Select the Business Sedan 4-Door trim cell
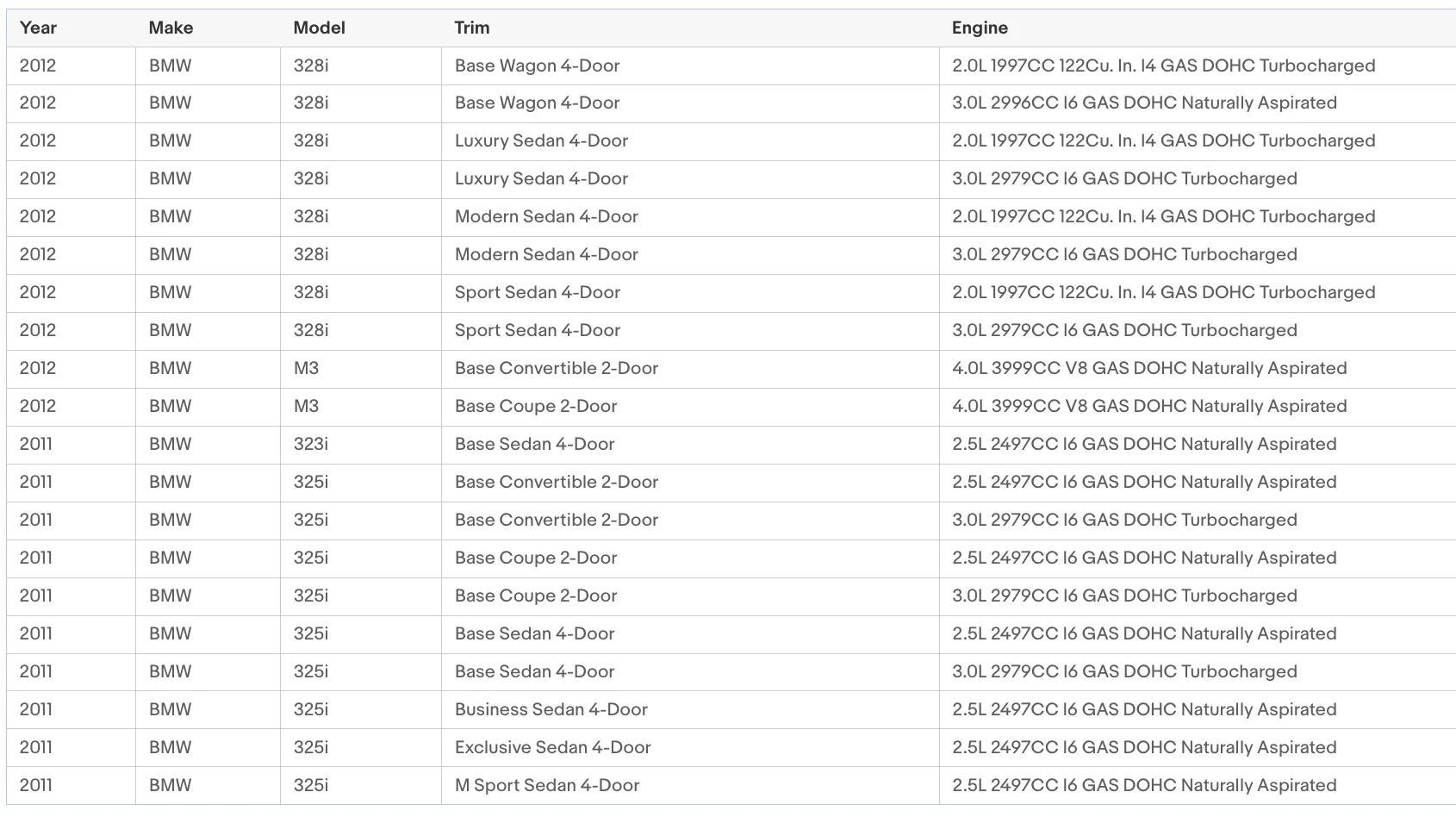Image resolution: width=1456 pixels, height=817 pixels. [690, 710]
